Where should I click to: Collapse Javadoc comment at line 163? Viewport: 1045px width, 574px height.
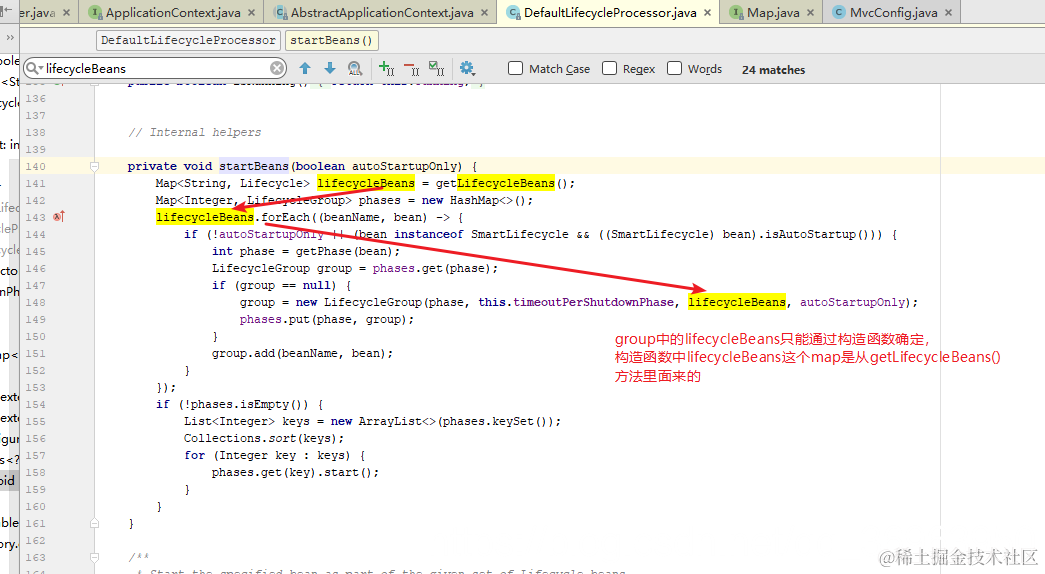(x=95, y=557)
